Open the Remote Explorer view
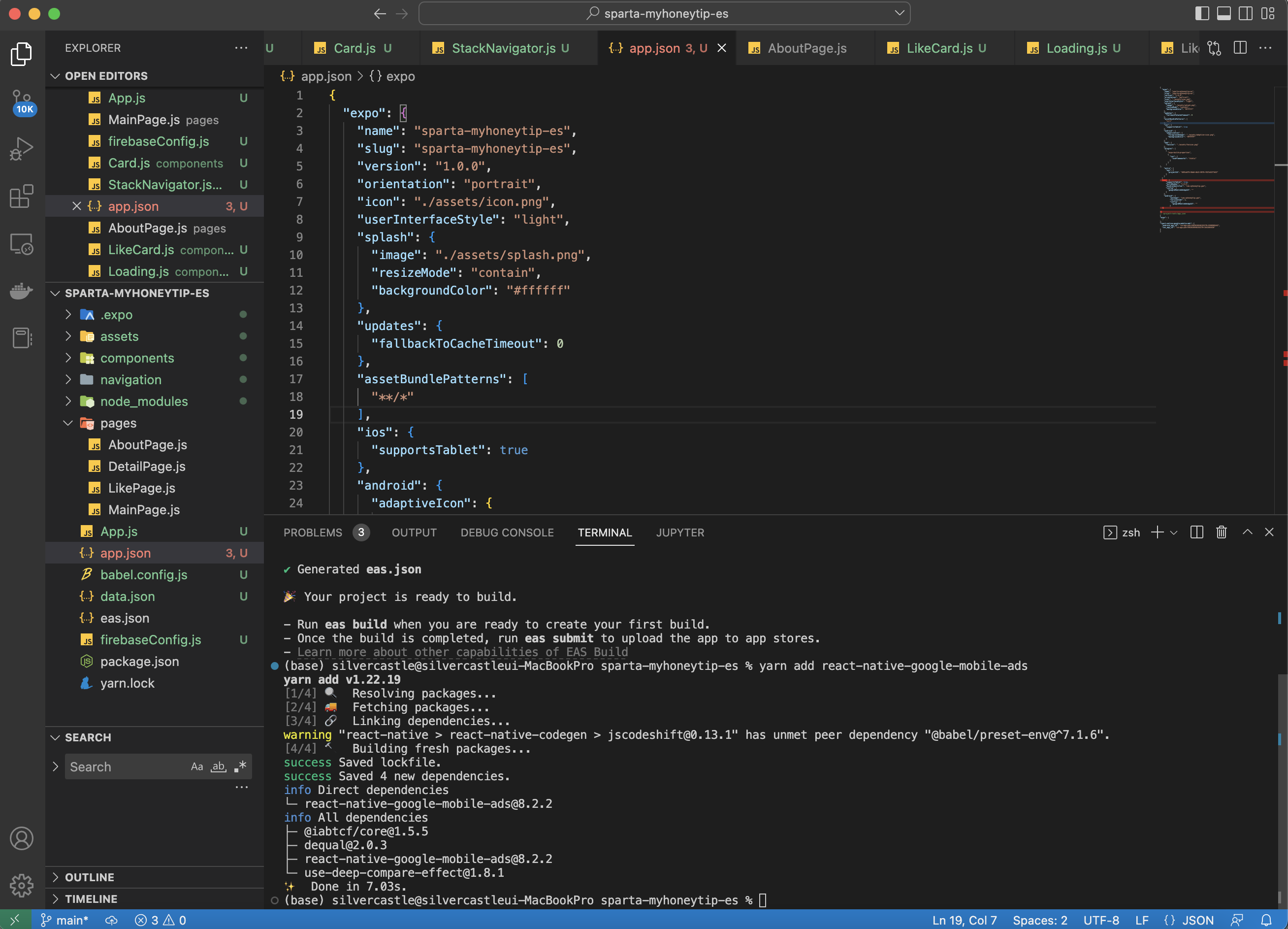 [22, 244]
